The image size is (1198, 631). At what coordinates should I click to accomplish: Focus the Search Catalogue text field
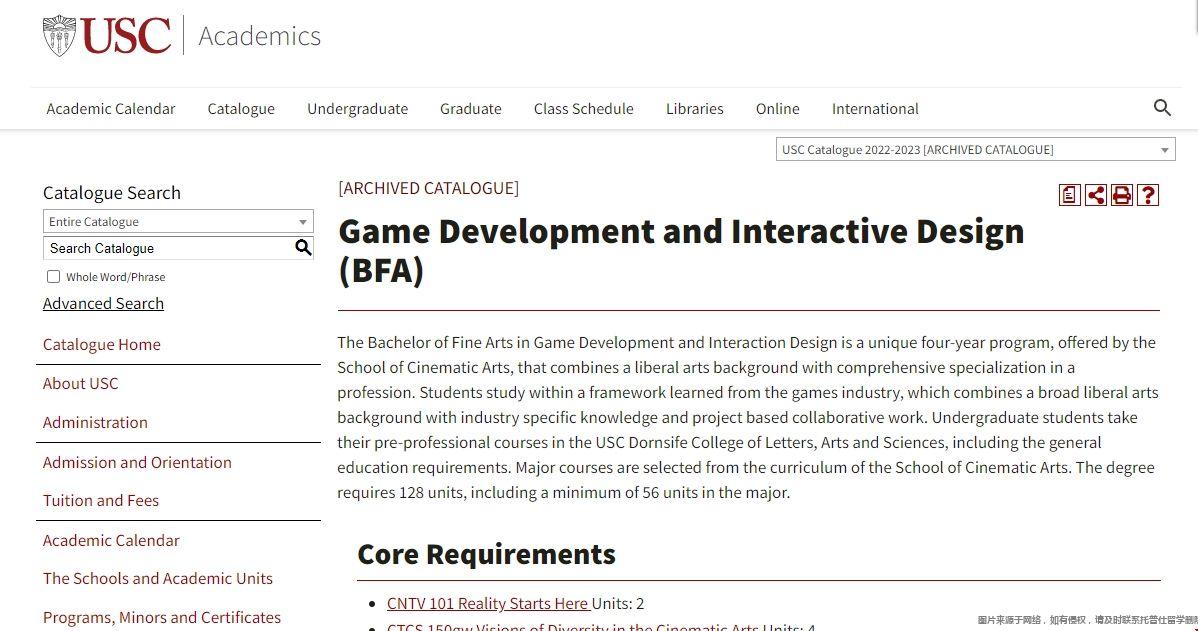168,248
